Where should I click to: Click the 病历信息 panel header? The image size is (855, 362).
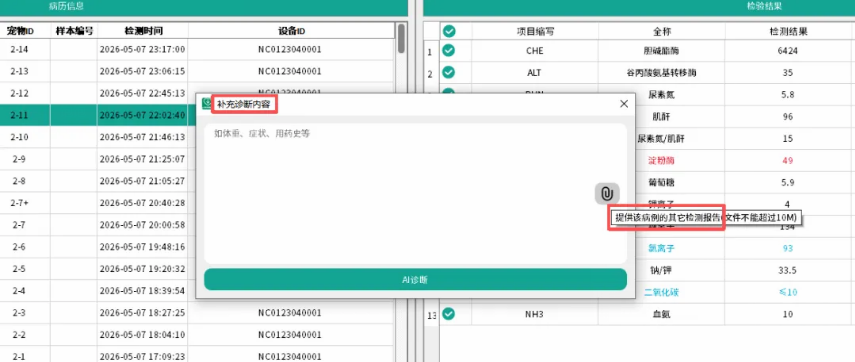click(x=66, y=7)
